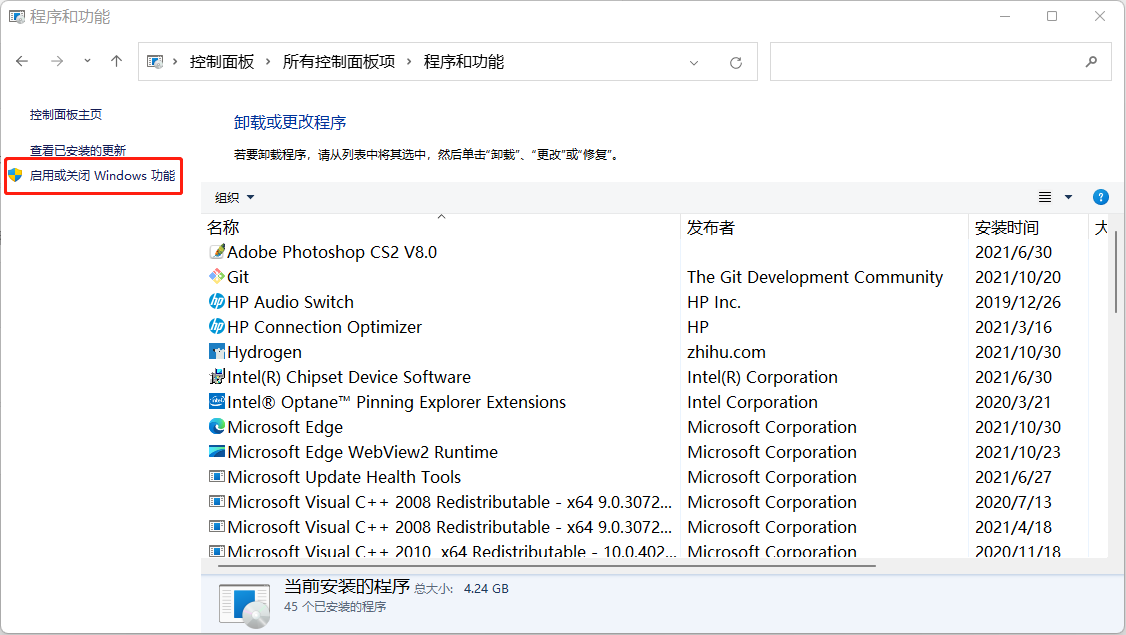The image size is (1126, 635).
Task: Sort by the 发布者 column header
Action: [824, 228]
